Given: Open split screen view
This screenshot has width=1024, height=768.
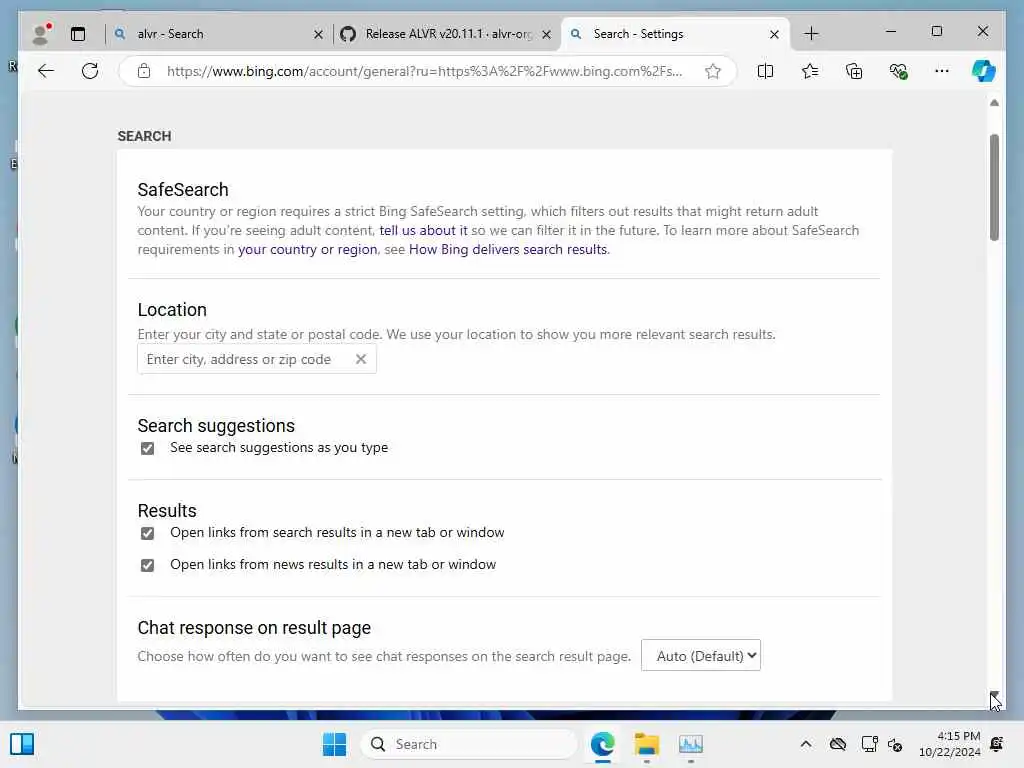Looking at the screenshot, I should tap(765, 71).
